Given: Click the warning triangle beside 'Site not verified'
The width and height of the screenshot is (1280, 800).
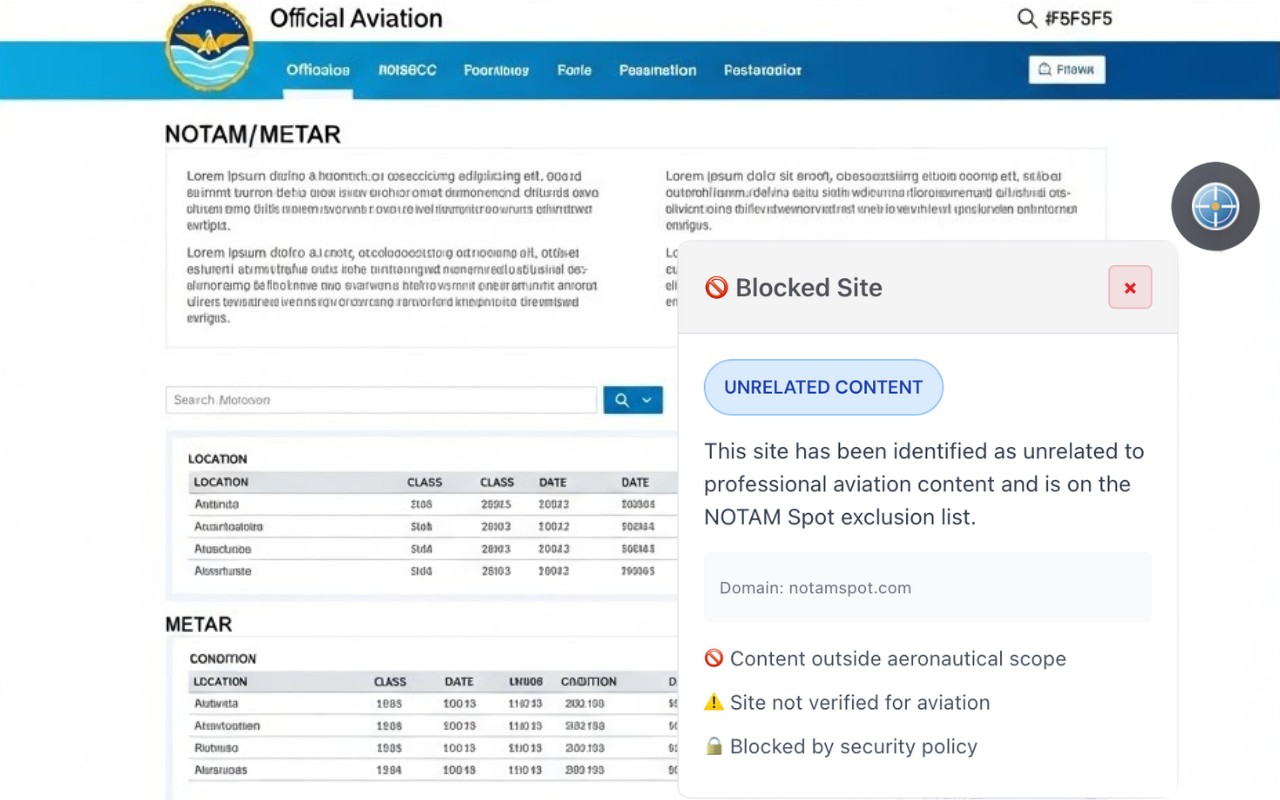Looking at the screenshot, I should click(x=714, y=702).
